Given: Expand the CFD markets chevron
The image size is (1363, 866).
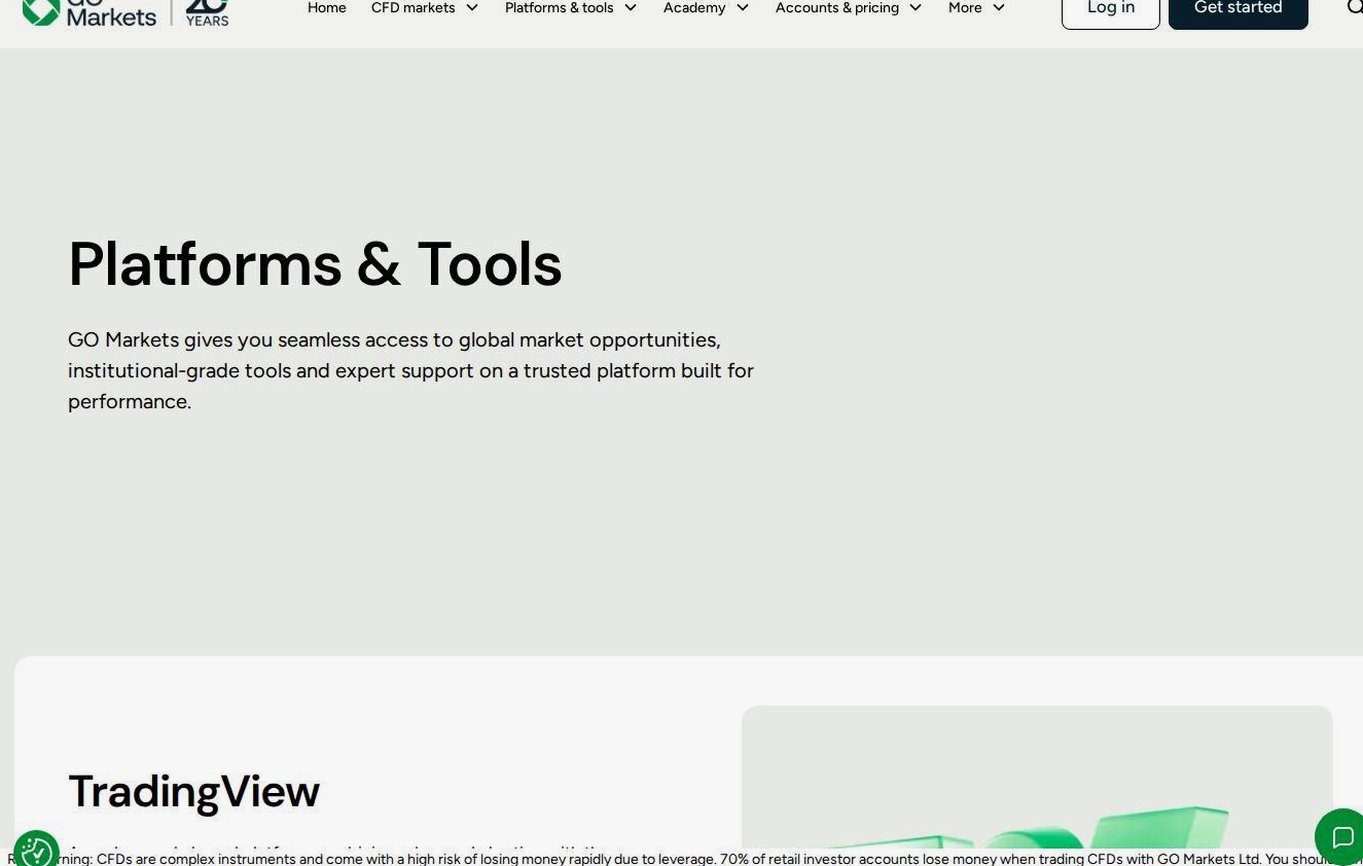Looking at the screenshot, I should coord(472,8).
